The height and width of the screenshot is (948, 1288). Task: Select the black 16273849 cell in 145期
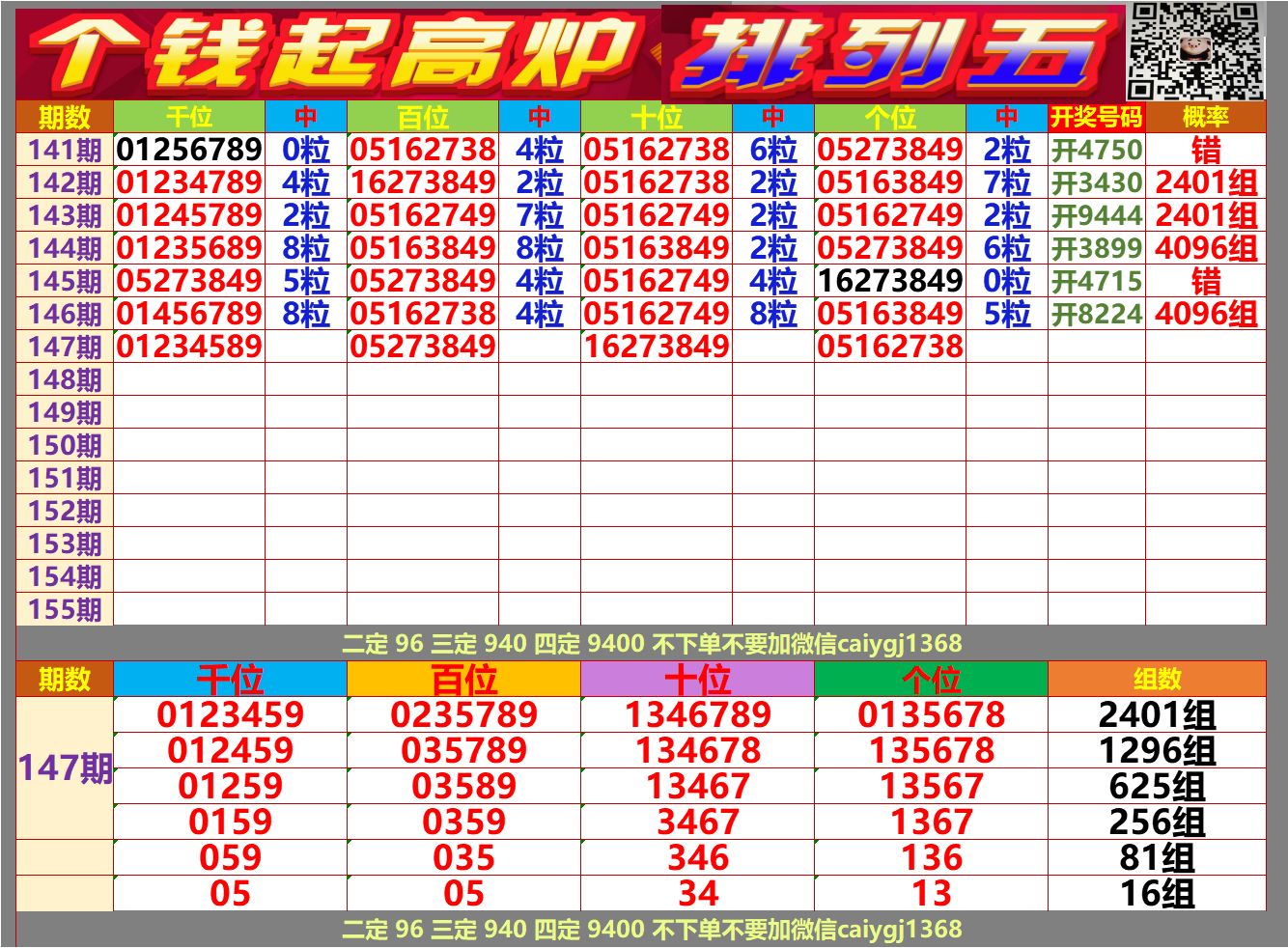point(890,281)
